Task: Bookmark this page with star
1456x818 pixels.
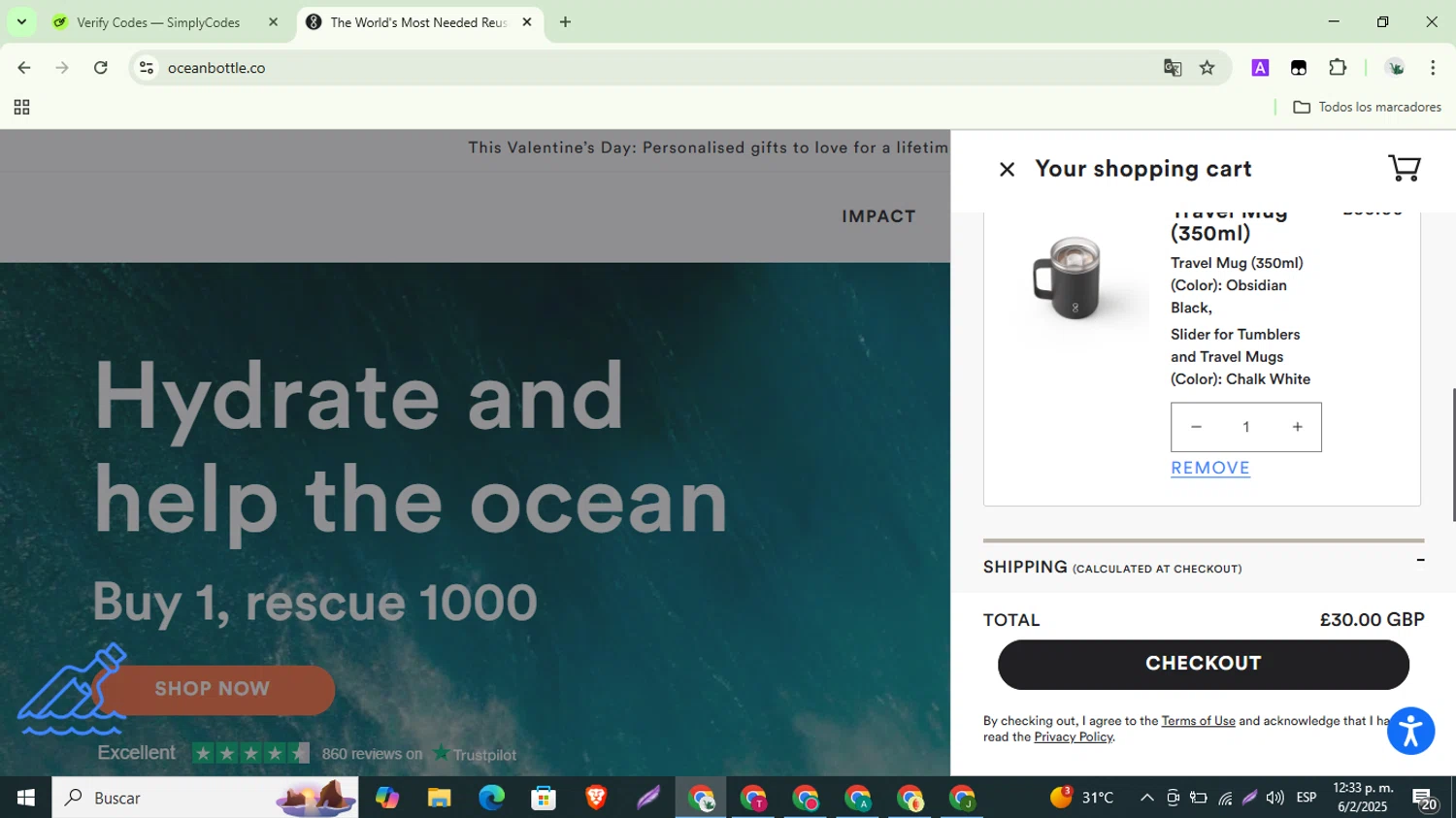Action: [1208, 68]
